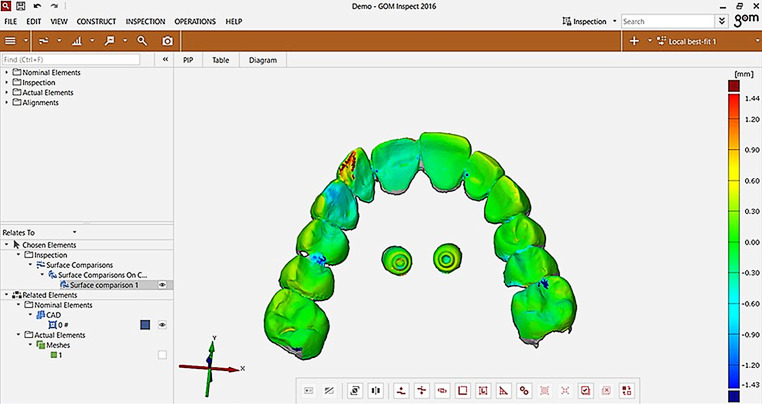The width and height of the screenshot is (762, 404).
Task: Click the save disk icon in title bar
Action: (x=21, y=6)
